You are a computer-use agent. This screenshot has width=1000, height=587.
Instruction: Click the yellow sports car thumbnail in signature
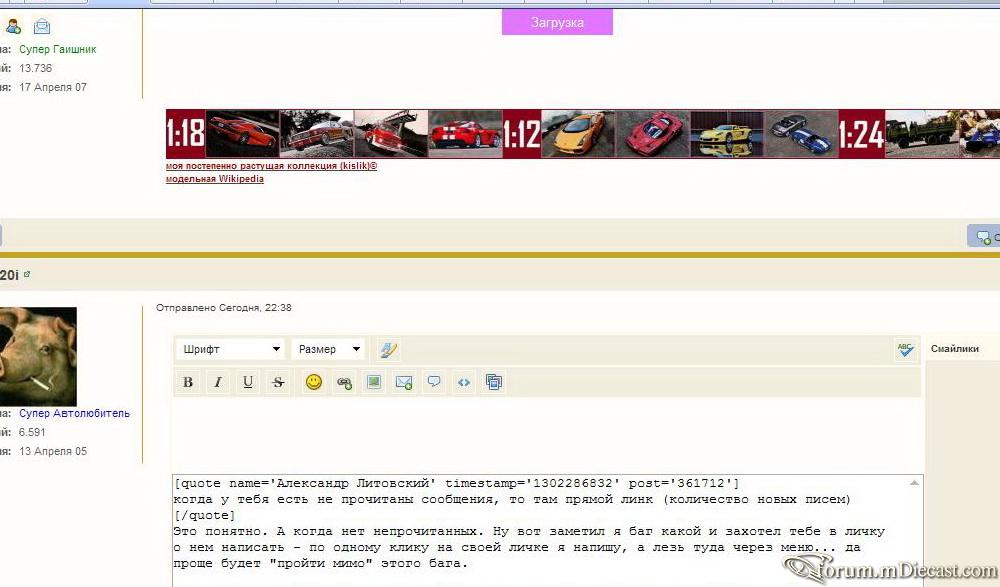(x=726, y=134)
